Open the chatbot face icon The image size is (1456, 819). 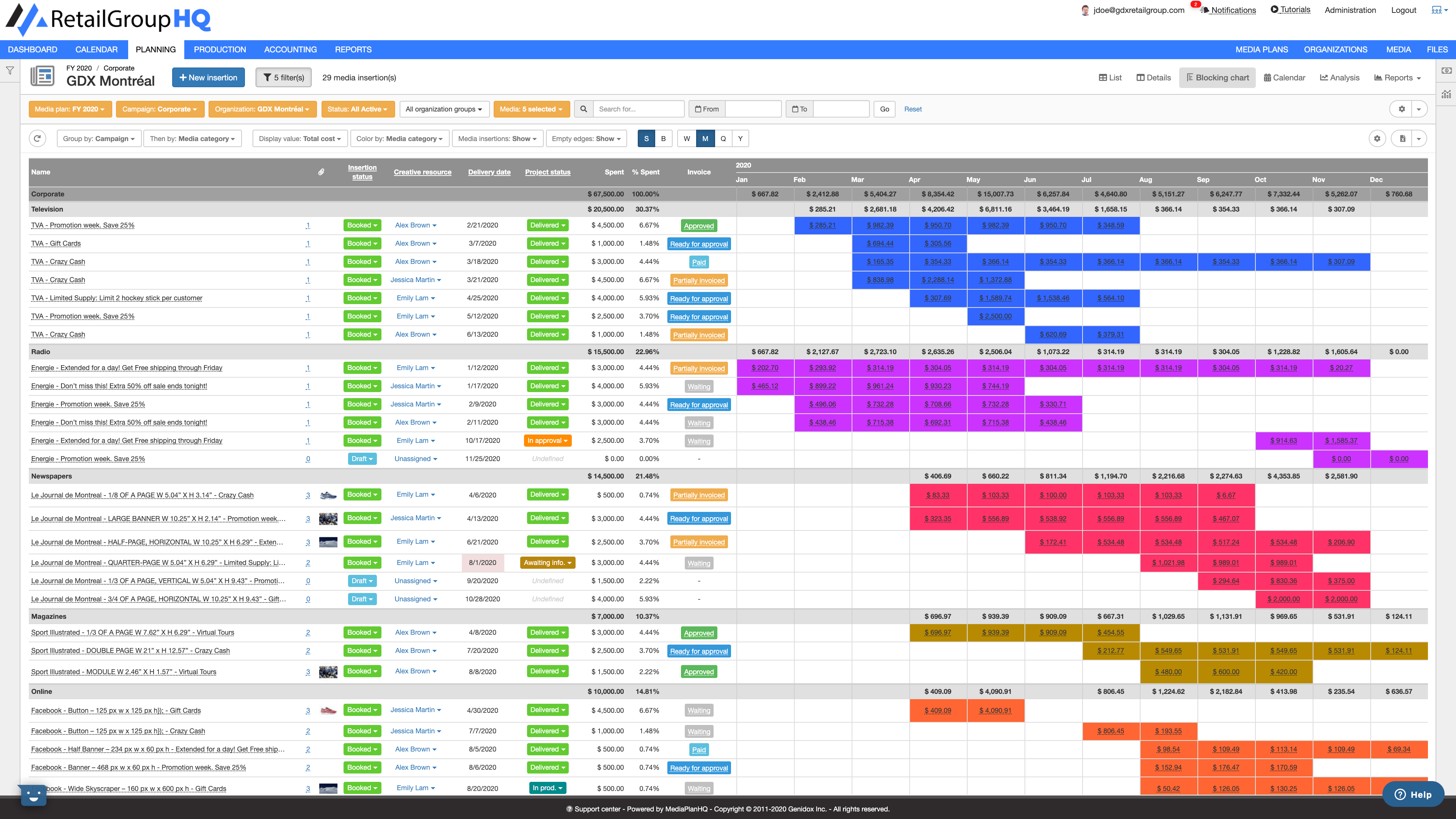tap(33, 795)
